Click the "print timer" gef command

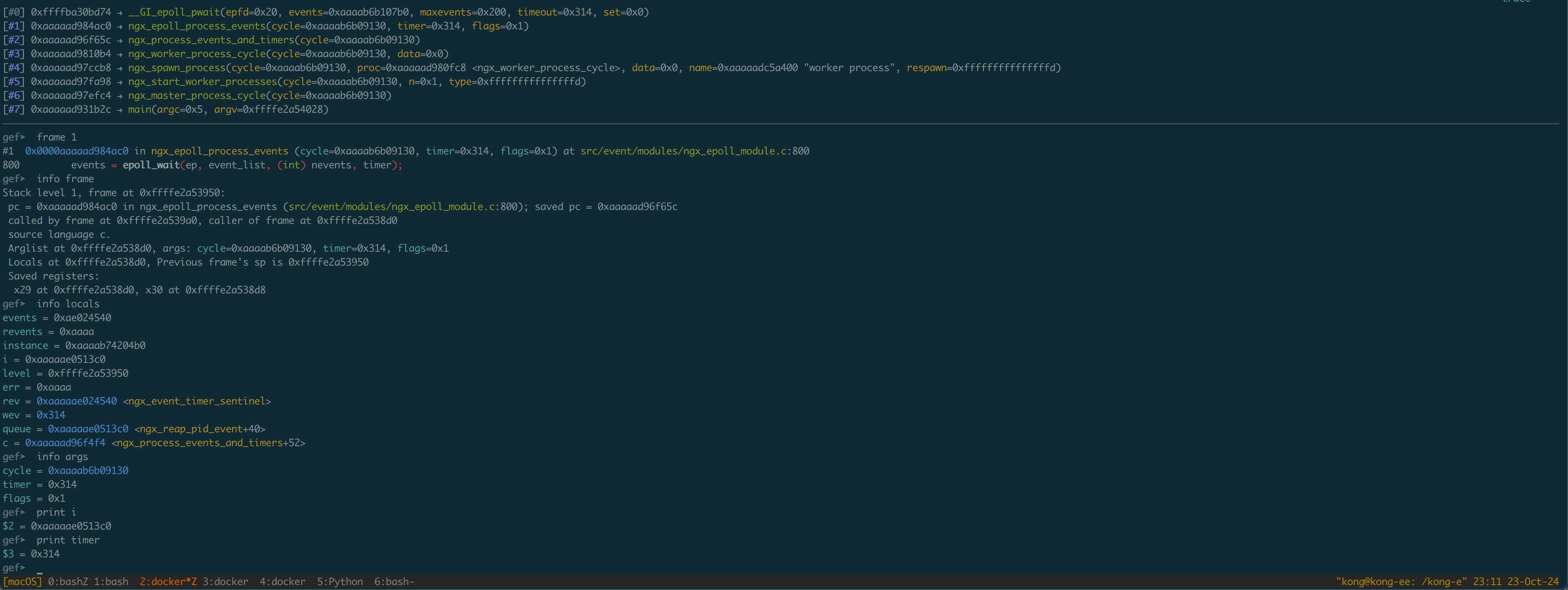(67, 540)
